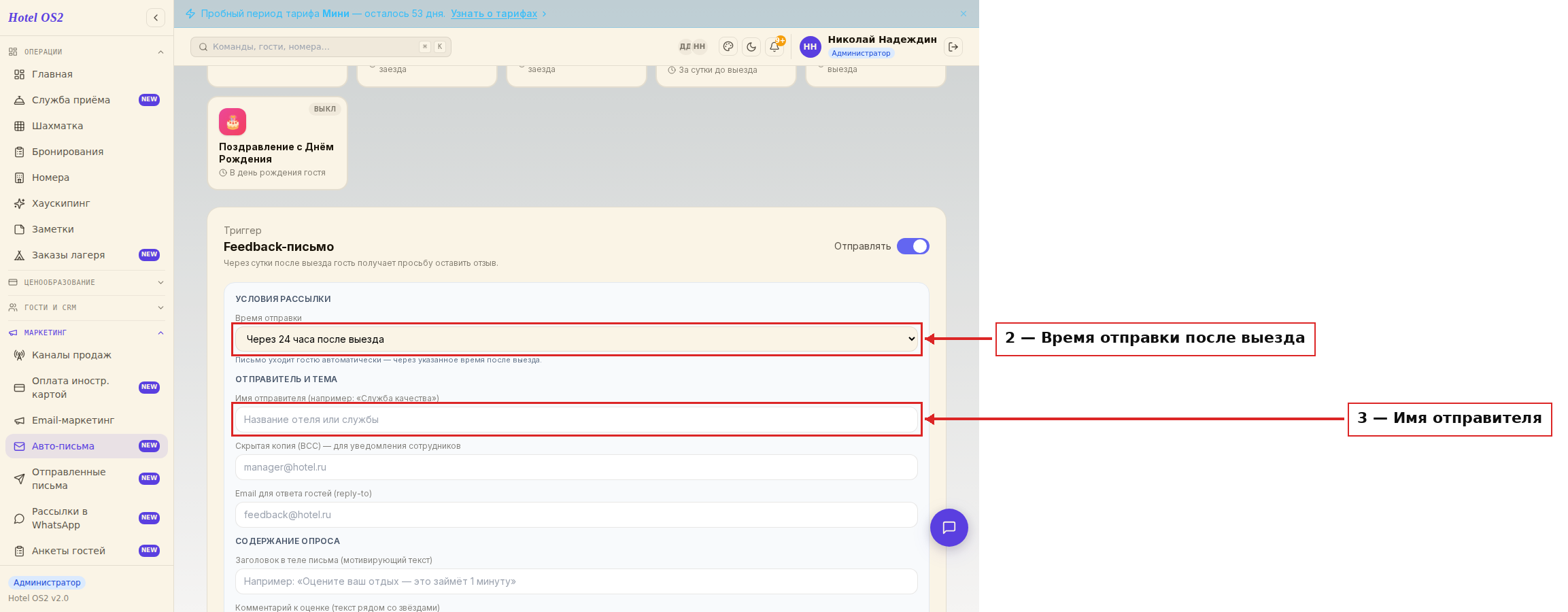Open Главная in the sidebar
The width and height of the screenshot is (1568, 612).
(x=86, y=74)
